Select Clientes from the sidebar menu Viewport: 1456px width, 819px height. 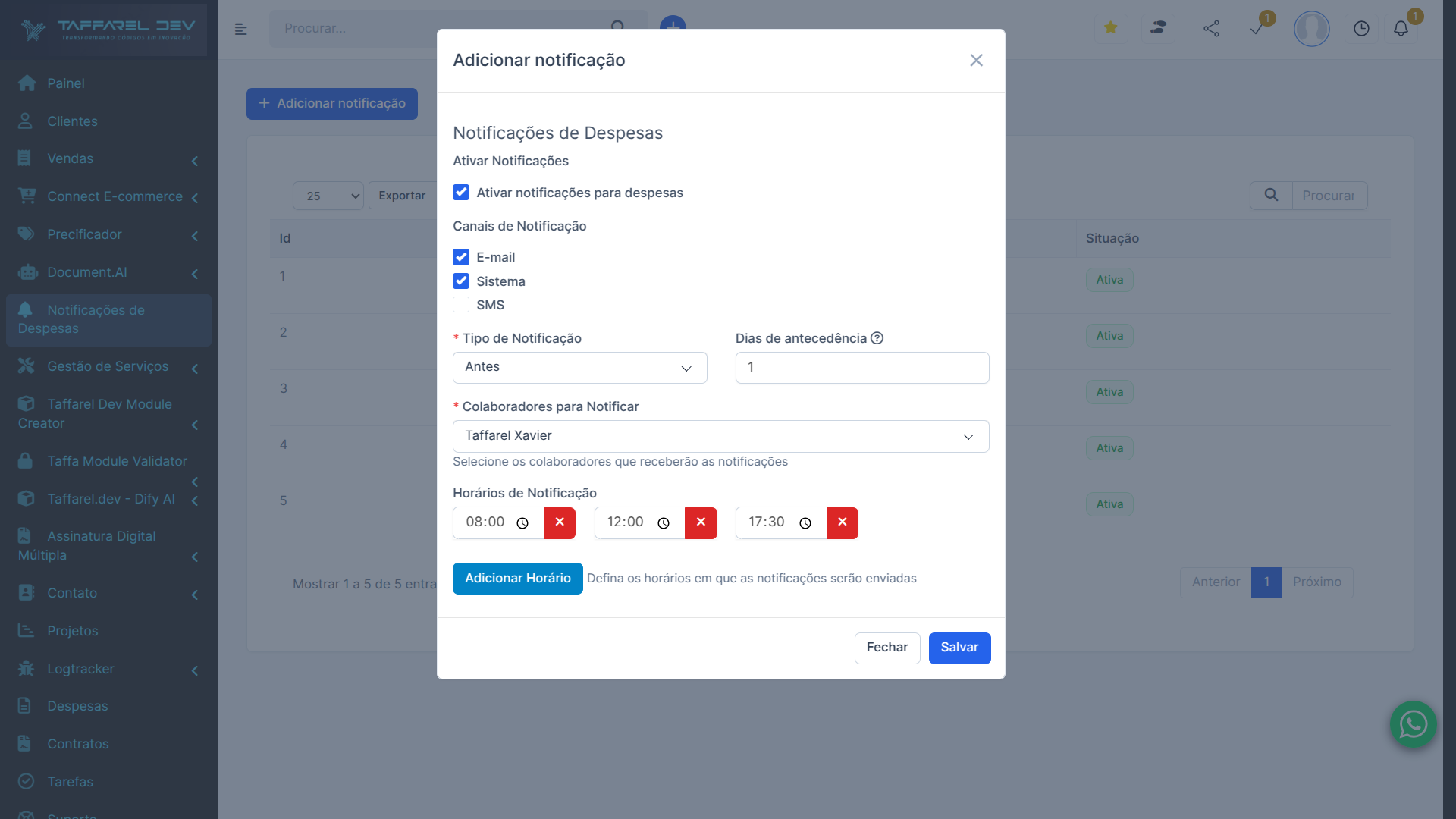click(72, 121)
